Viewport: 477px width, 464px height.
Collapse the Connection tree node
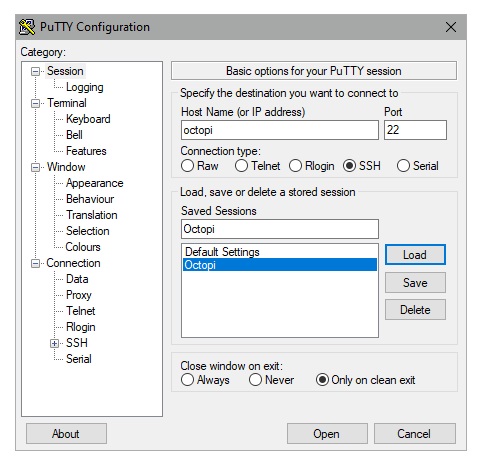35,263
